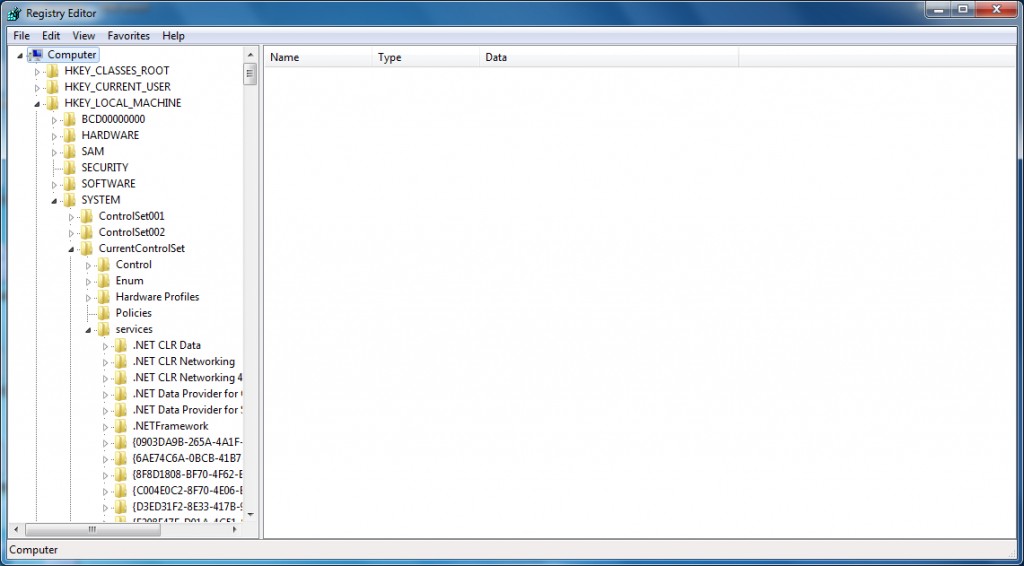Sort by the Name column header
The image size is (1024, 566).
[318, 57]
